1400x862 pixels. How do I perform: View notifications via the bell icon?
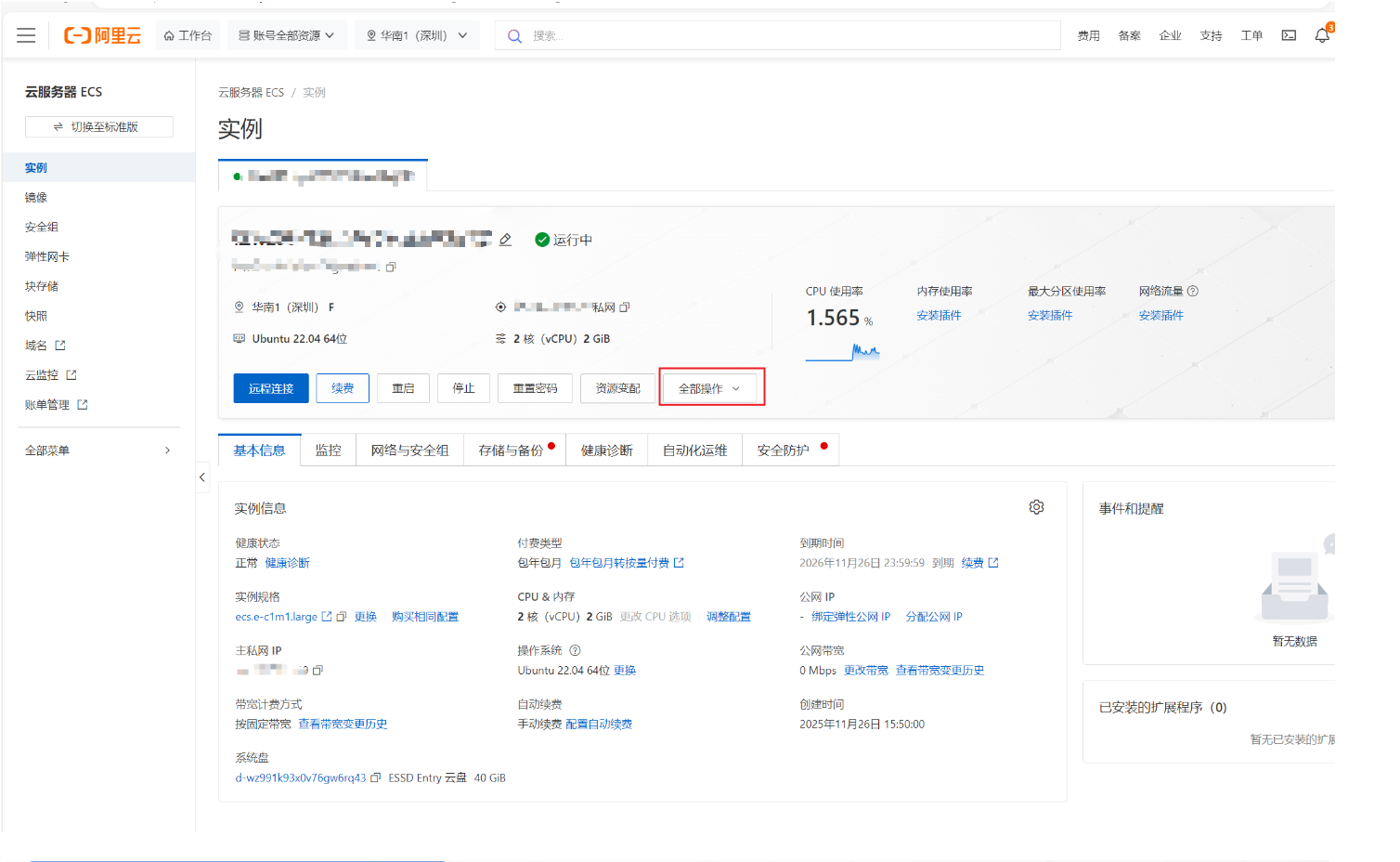pyautogui.click(x=1322, y=35)
